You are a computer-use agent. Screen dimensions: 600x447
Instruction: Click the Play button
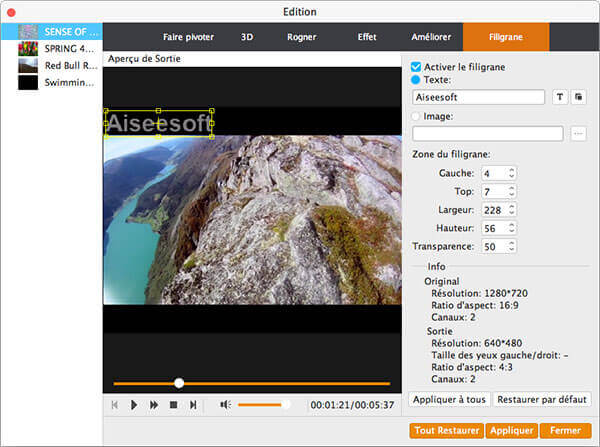tap(134, 405)
